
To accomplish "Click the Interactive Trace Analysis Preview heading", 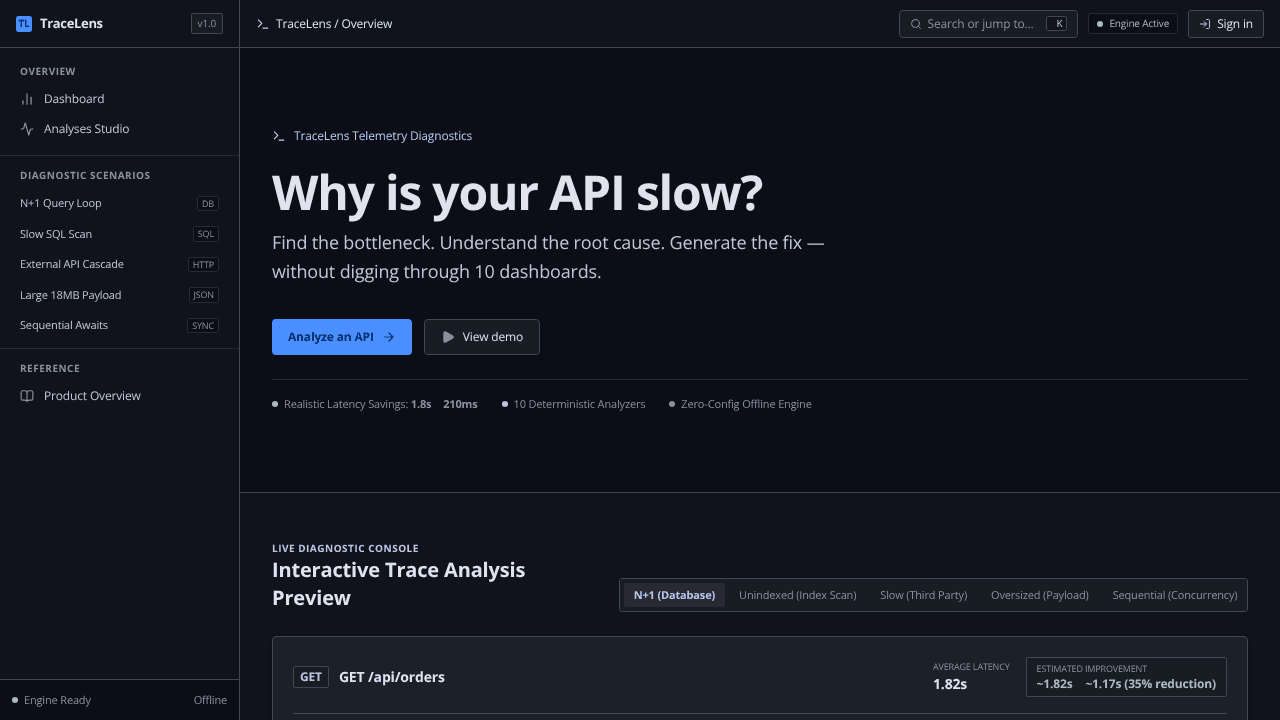I will [x=398, y=584].
